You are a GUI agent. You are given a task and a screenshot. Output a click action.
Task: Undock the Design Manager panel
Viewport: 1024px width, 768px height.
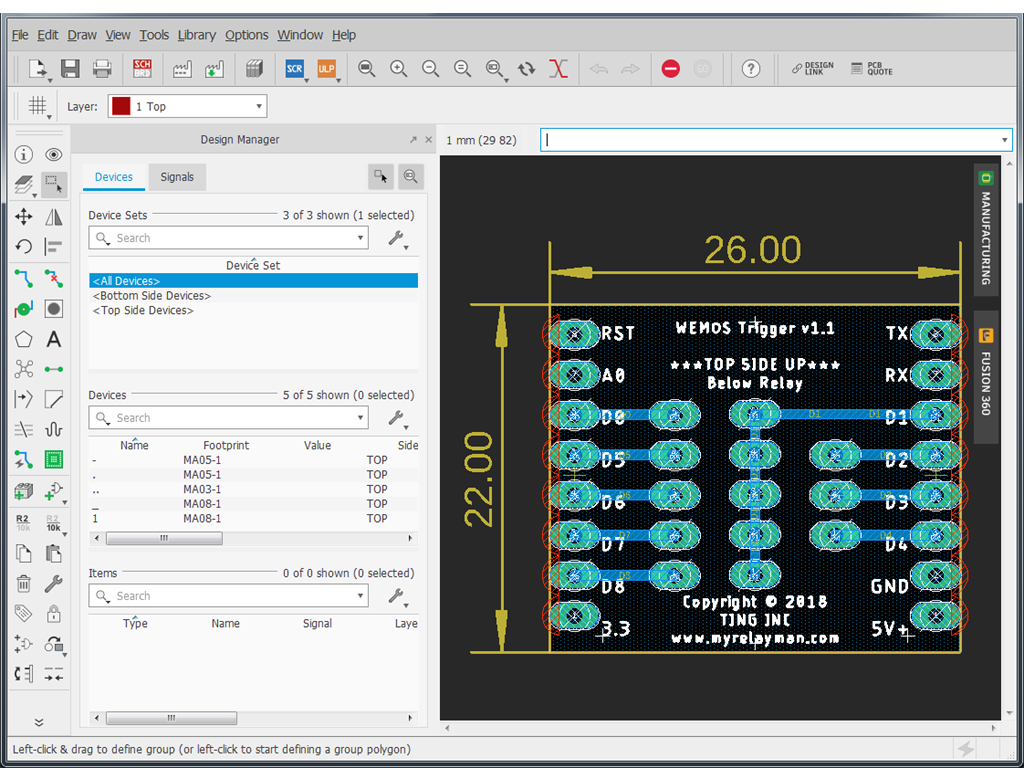(413, 140)
